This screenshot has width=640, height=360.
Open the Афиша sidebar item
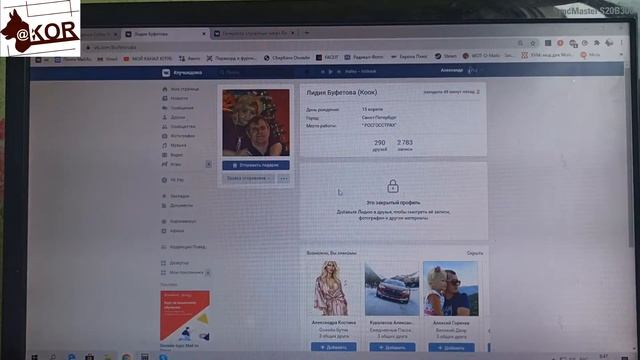(x=173, y=231)
